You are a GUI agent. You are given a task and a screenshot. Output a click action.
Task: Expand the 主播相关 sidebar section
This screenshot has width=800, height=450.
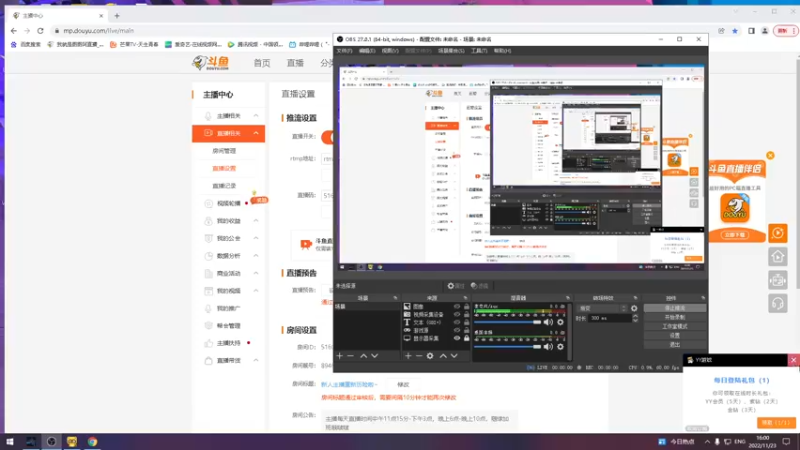[256, 116]
